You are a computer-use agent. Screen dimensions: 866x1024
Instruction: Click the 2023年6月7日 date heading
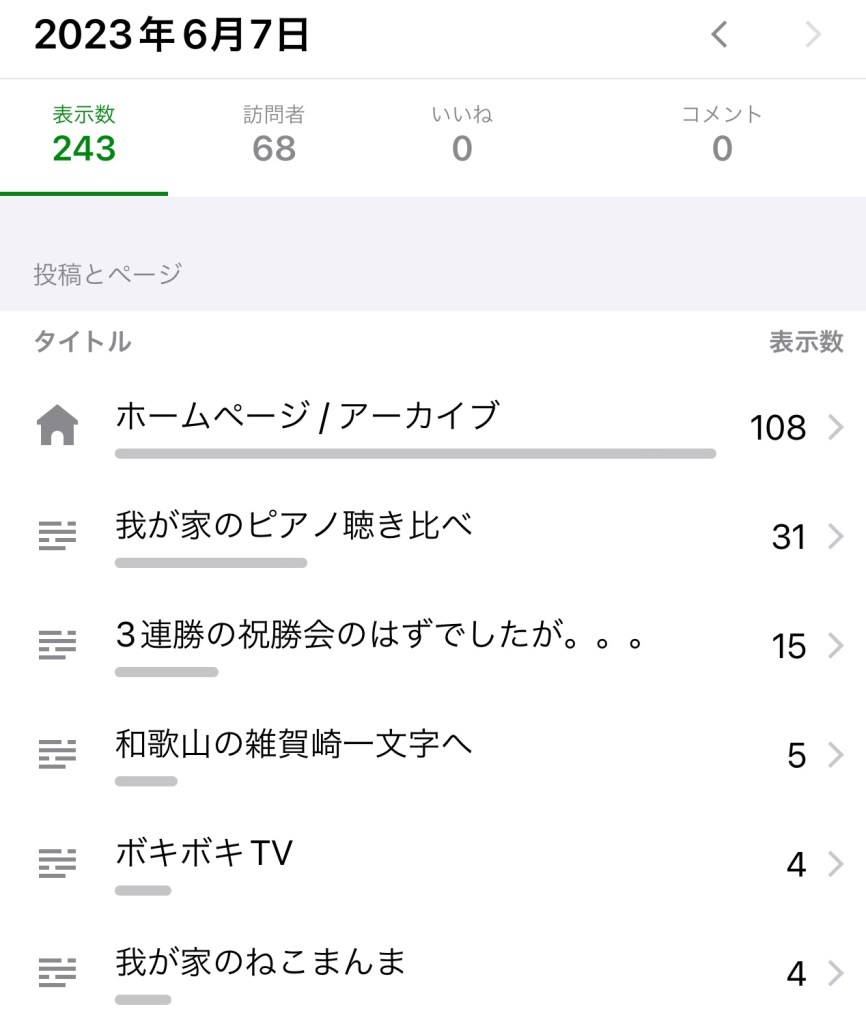pos(171,36)
